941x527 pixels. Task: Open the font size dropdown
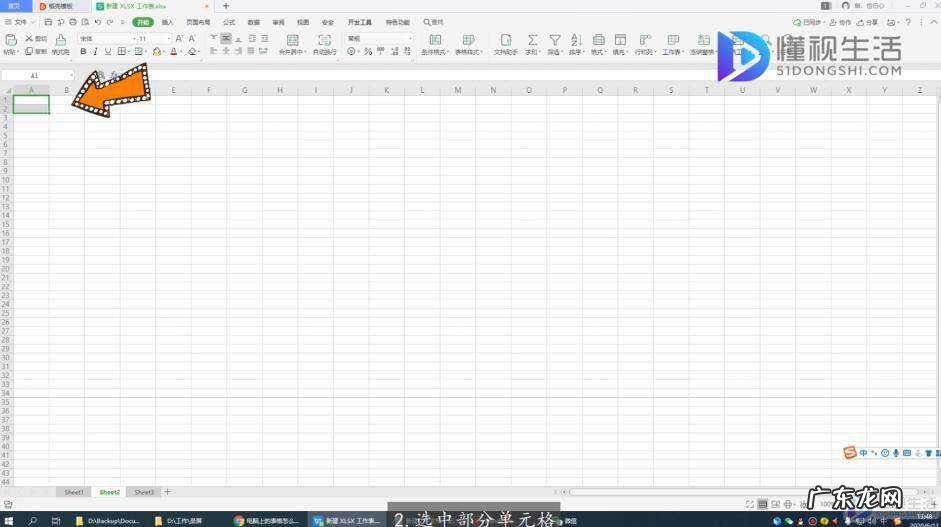(153, 39)
